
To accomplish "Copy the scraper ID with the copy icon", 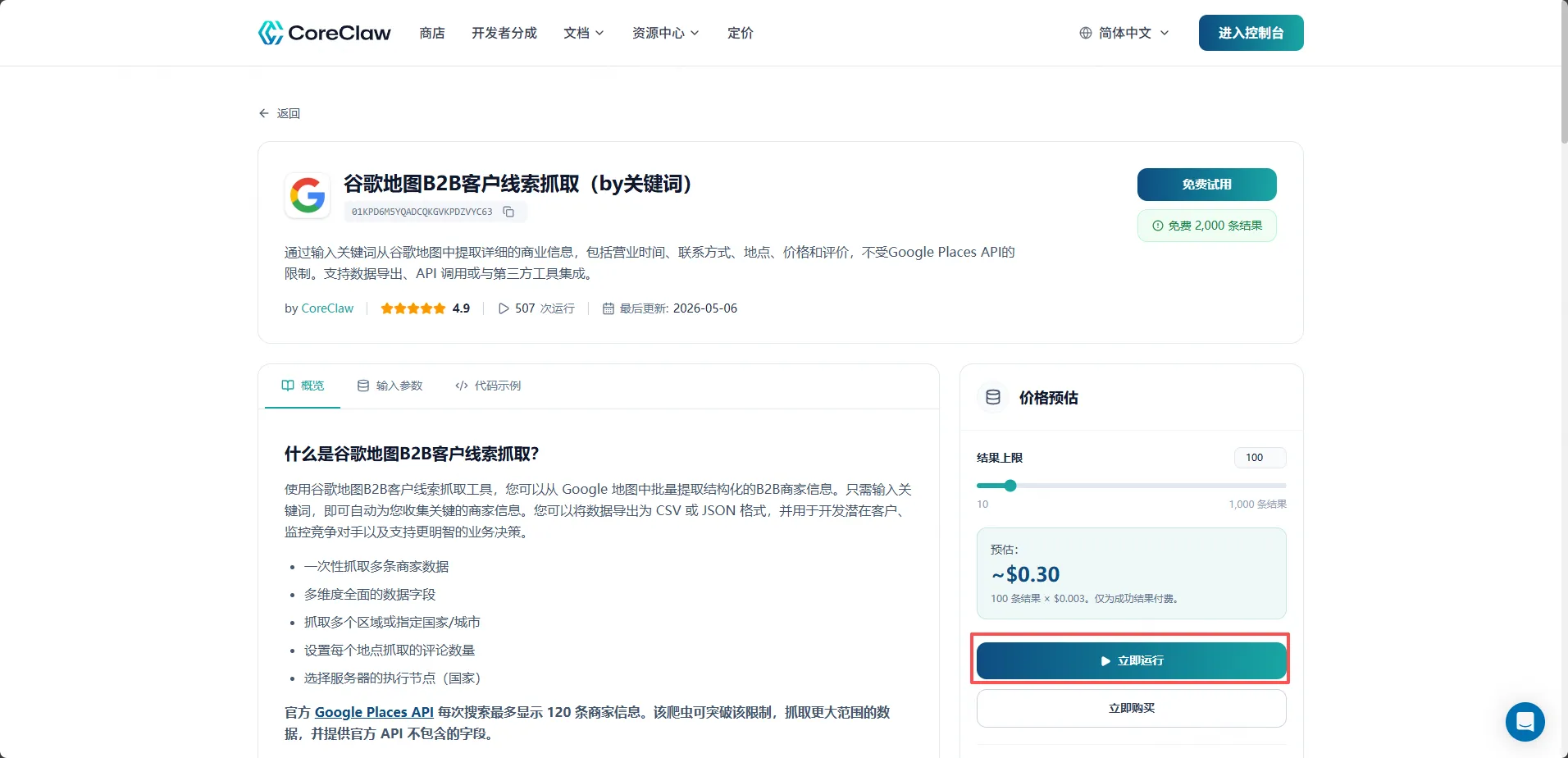I will click(508, 212).
